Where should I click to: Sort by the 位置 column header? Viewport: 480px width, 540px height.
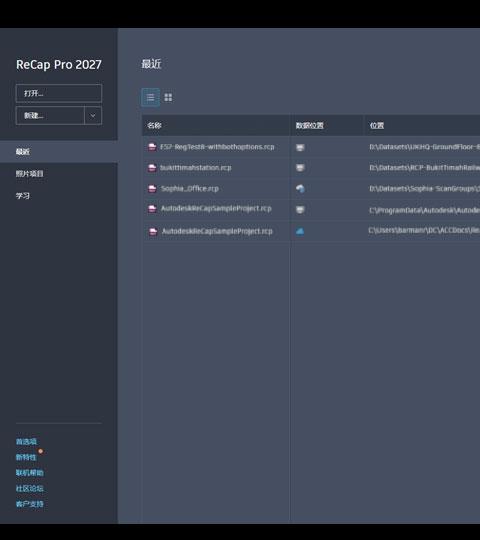(x=377, y=125)
